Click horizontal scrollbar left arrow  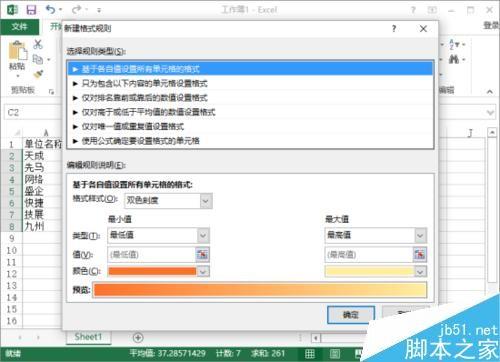point(316,338)
